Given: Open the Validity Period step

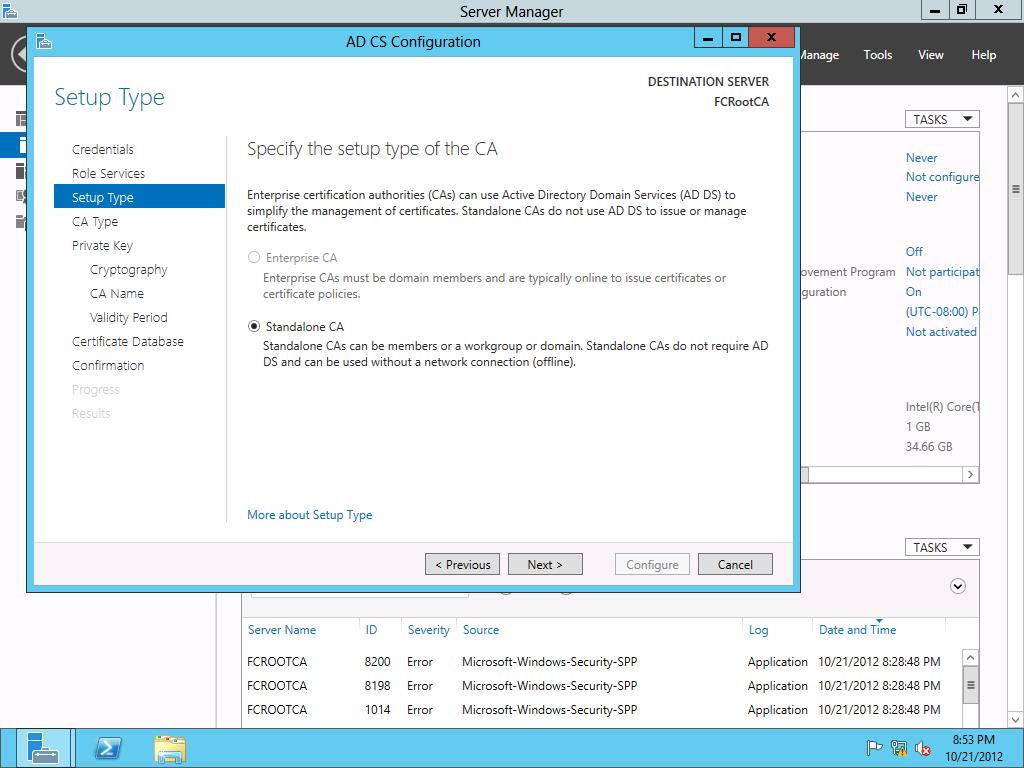Looking at the screenshot, I should click(x=129, y=317).
